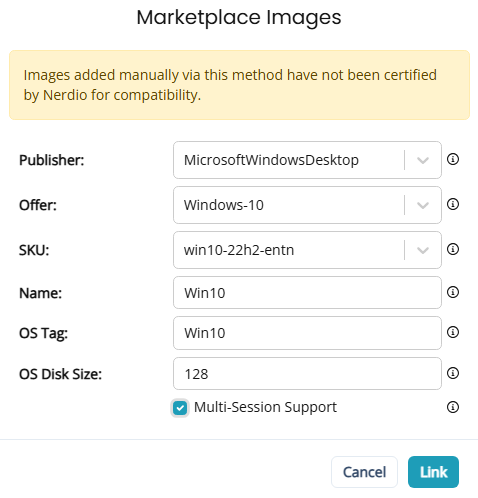
Task: Click the Multi-Session Support label text
Action: pos(265,407)
